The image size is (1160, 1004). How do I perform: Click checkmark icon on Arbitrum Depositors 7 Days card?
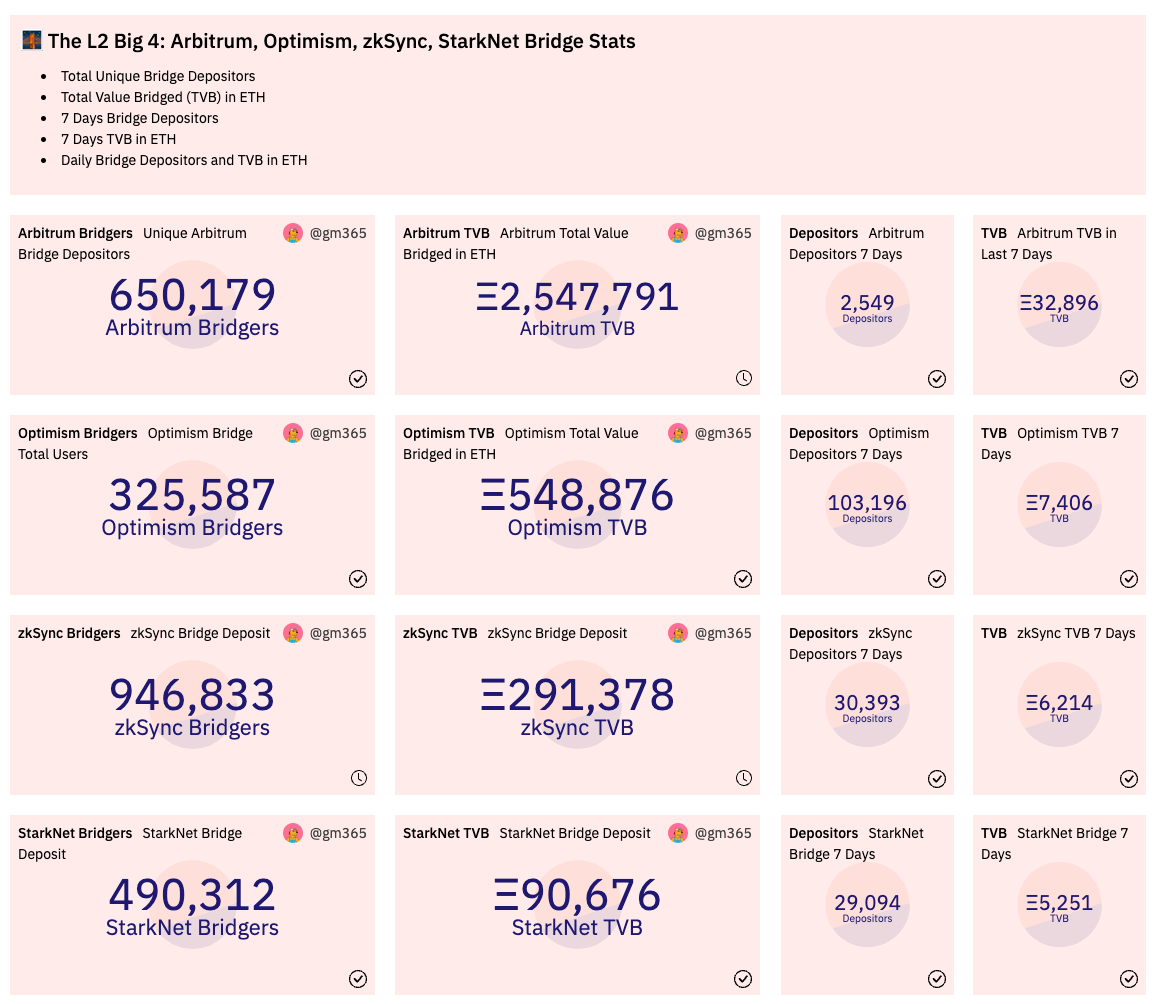pos(937,379)
